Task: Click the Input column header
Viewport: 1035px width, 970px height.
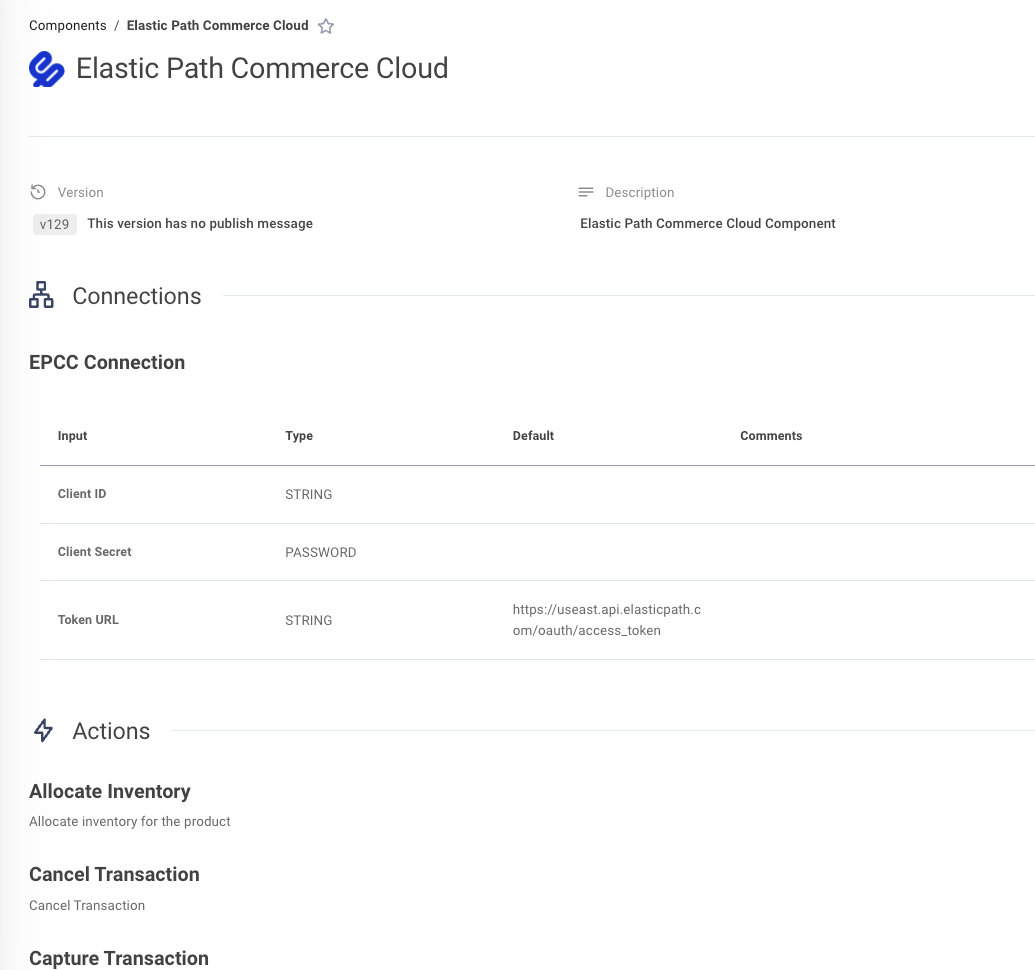Action: click(73, 436)
